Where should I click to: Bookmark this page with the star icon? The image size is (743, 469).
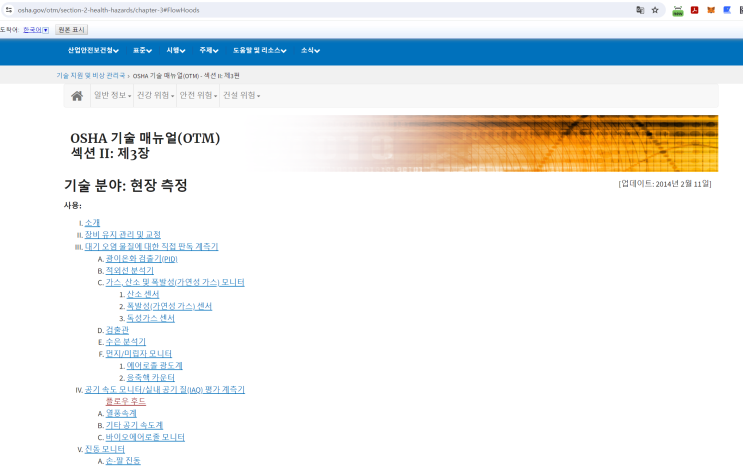[x=655, y=10]
